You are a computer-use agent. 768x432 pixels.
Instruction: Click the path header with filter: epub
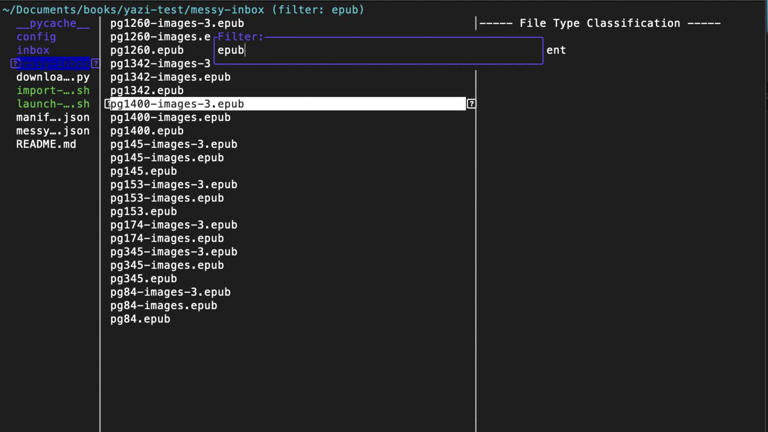point(183,9)
